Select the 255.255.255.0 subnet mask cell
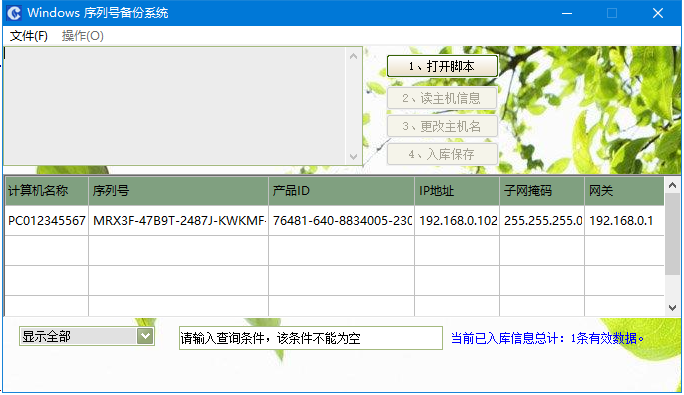The height and width of the screenshot is (395, 684). 542,221
